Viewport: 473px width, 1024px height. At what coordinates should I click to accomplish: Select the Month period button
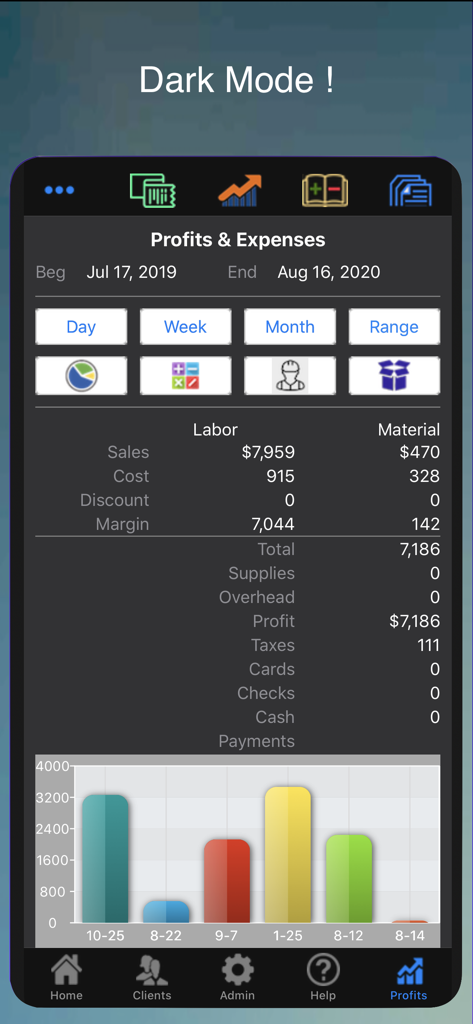[290, 327]
